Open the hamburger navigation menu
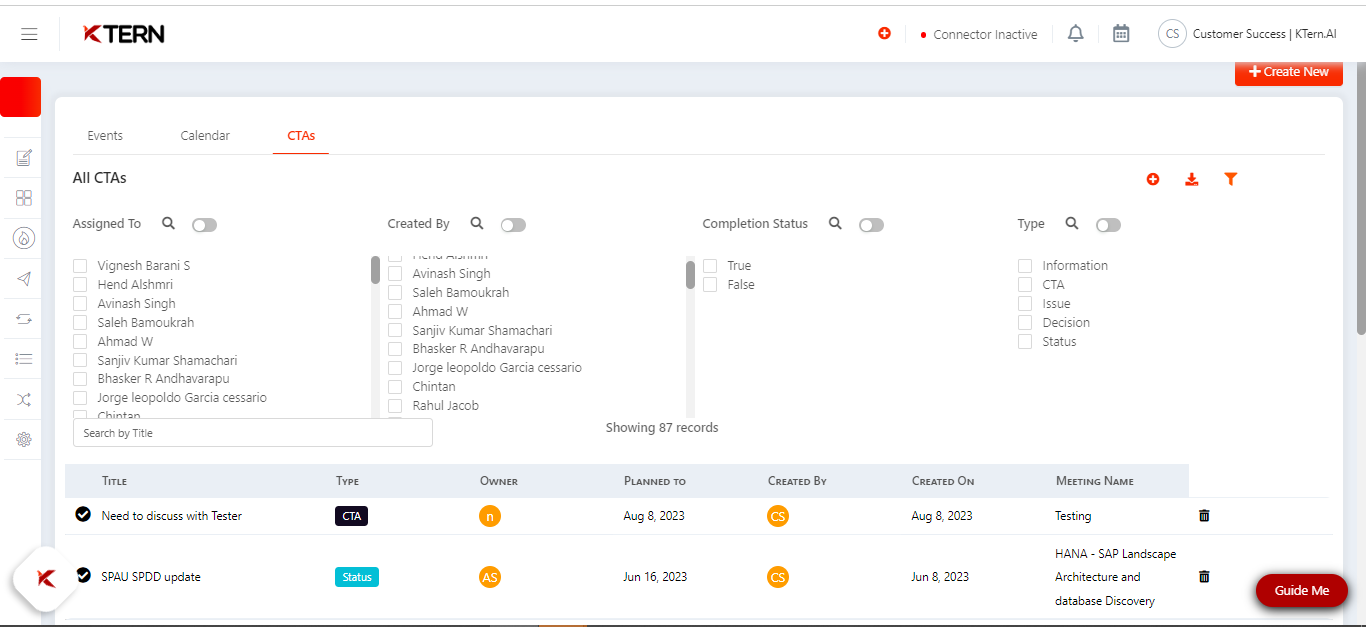Image resolution: width=1366 pixels, height=627 pixels. click(x=29, y=34)
